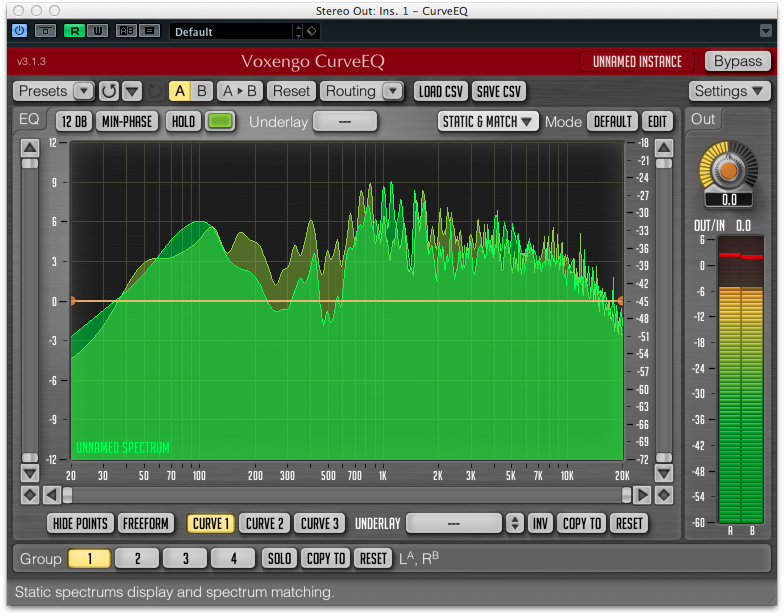Screen dimensions: 784x616
Task: Click the undo icon
Action: (x=109, y=92)
